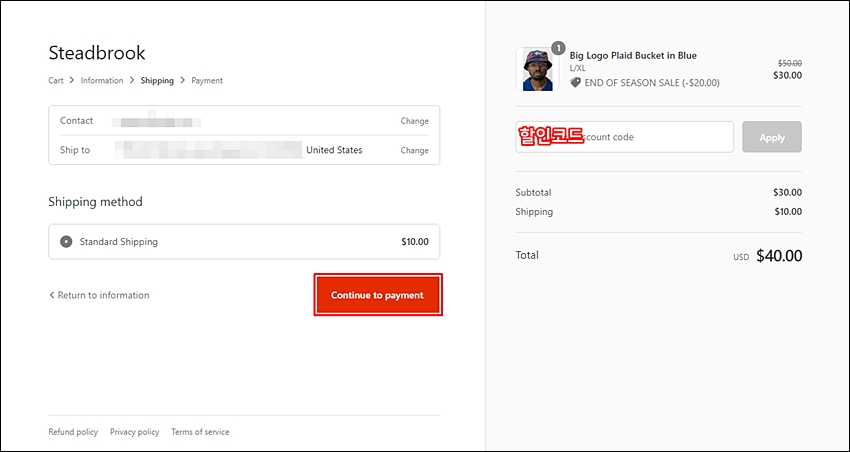Screen dimensions: 850x452
Task: Click Change next to Contact
Action: coord(414,121)
